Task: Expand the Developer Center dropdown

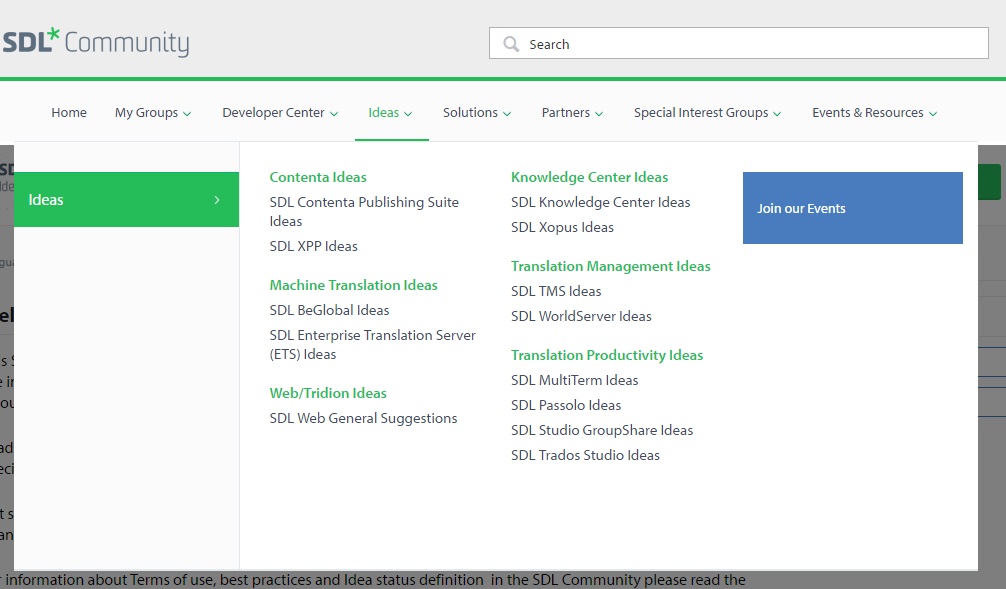Action: click(x=280, y=113)
